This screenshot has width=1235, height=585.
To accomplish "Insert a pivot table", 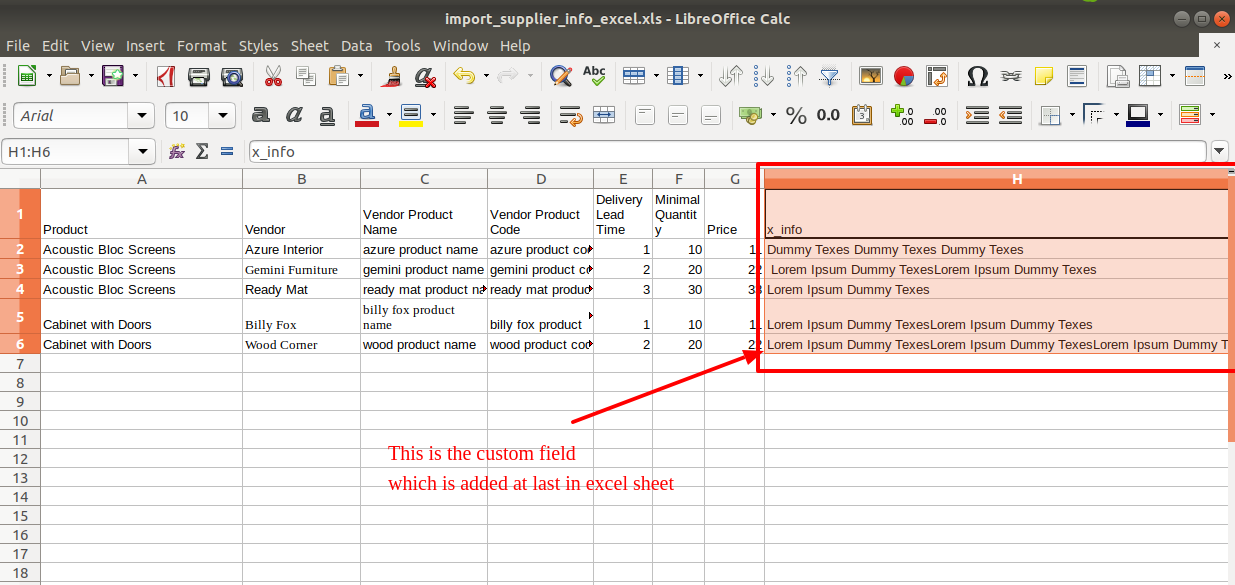I will pos(937,76).
